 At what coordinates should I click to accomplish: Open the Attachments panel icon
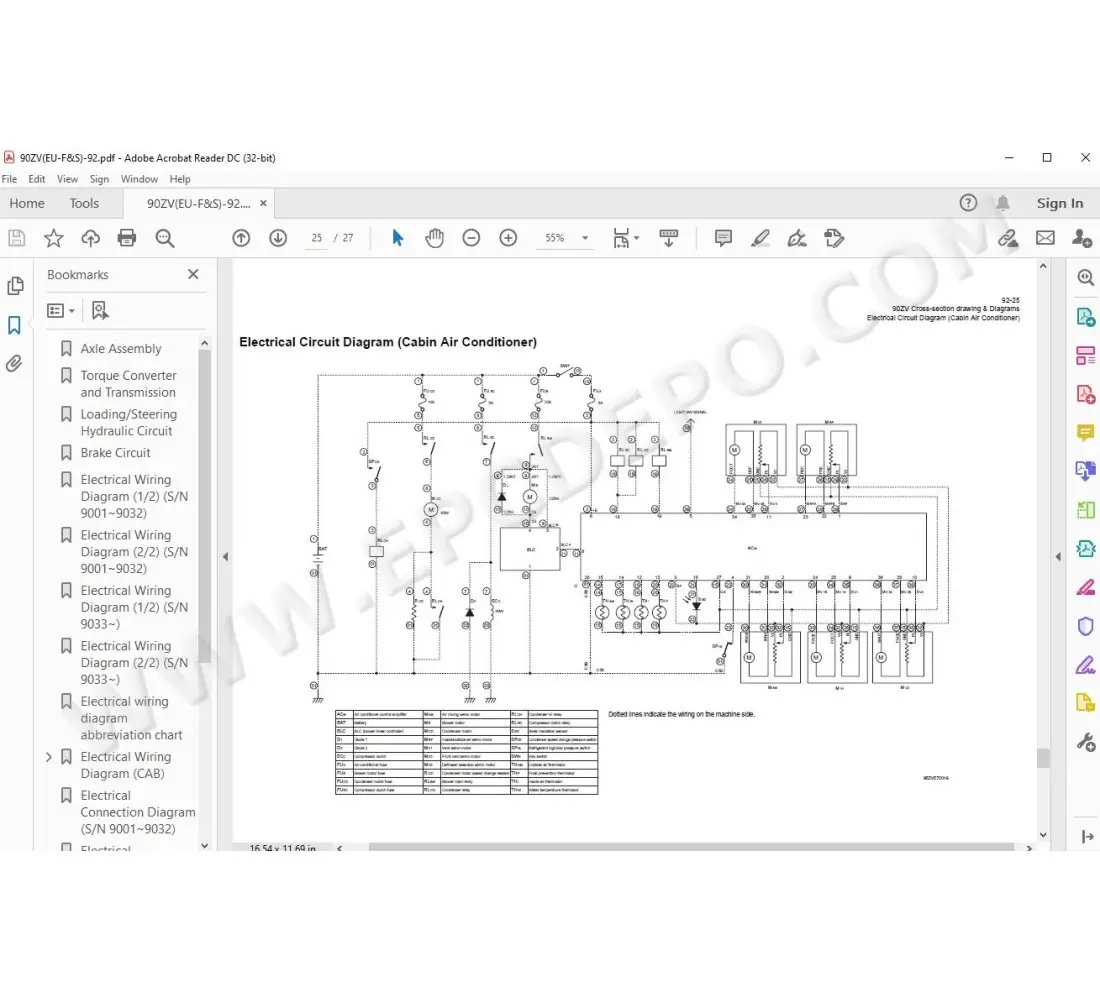pyautogui.click(x=16, y=363)
